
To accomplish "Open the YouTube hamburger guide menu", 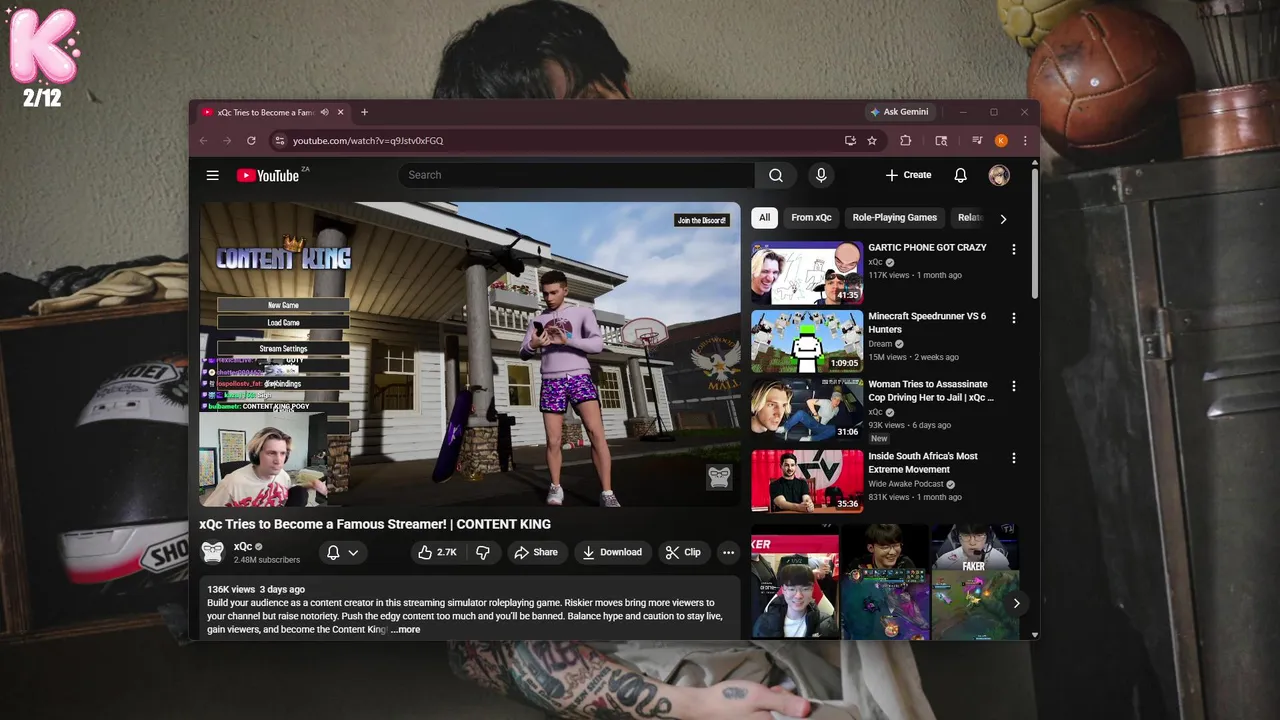I will tap(212, 175).
